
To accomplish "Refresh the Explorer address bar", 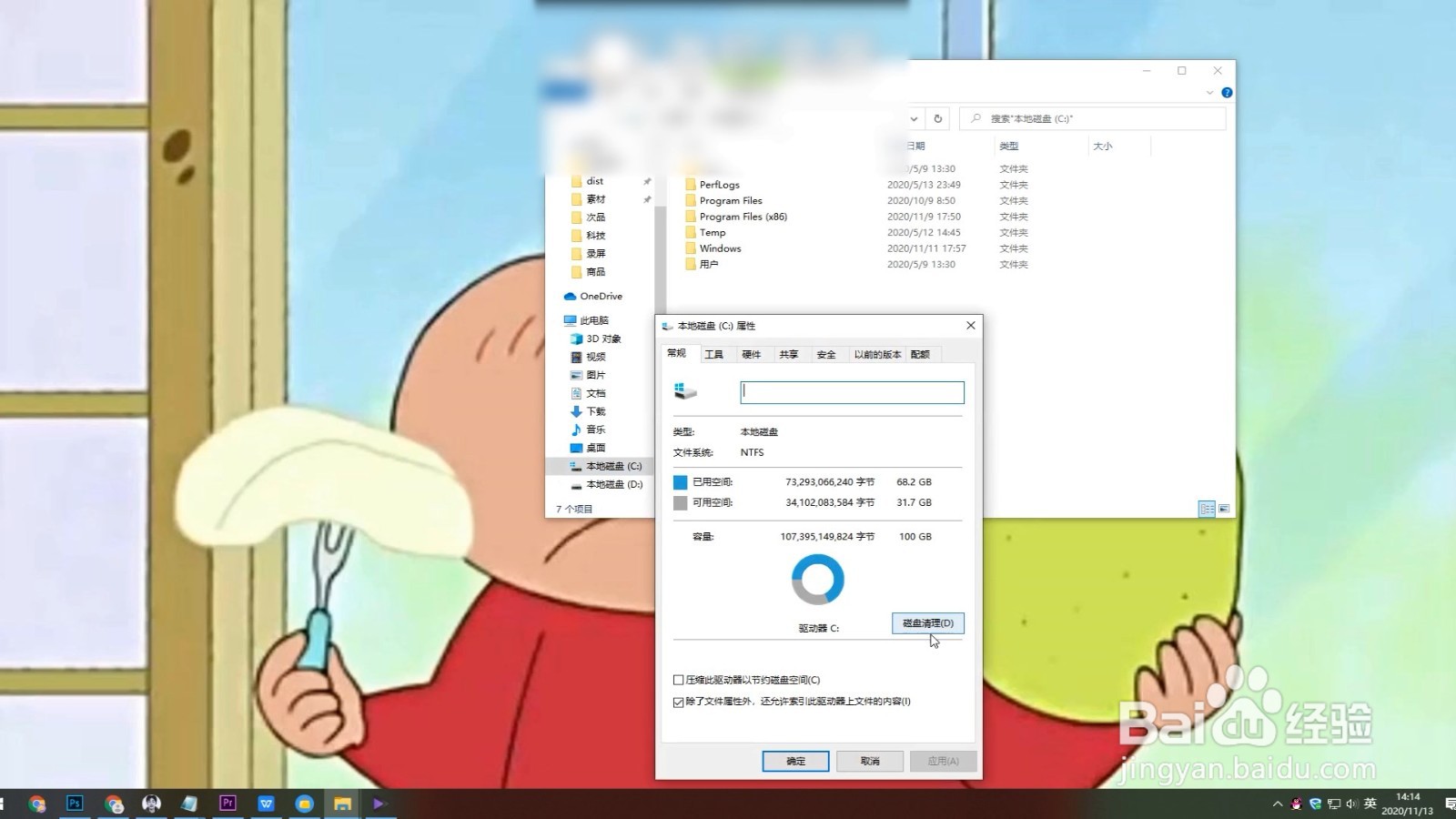I will tap(938, 118).
